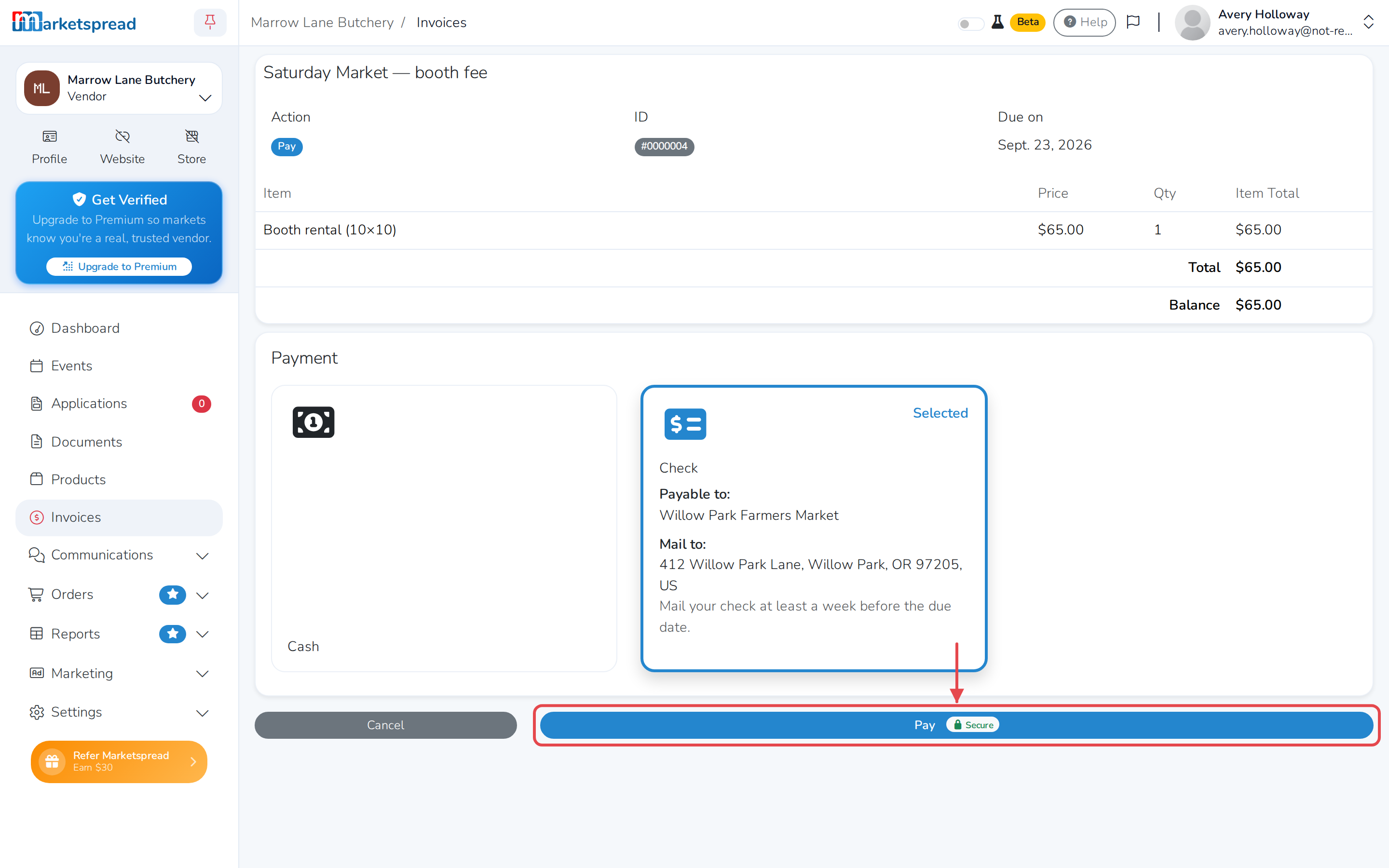Open the user account switcher arrows
The image size is (1389, 868).
click(x=1368, y=22)
